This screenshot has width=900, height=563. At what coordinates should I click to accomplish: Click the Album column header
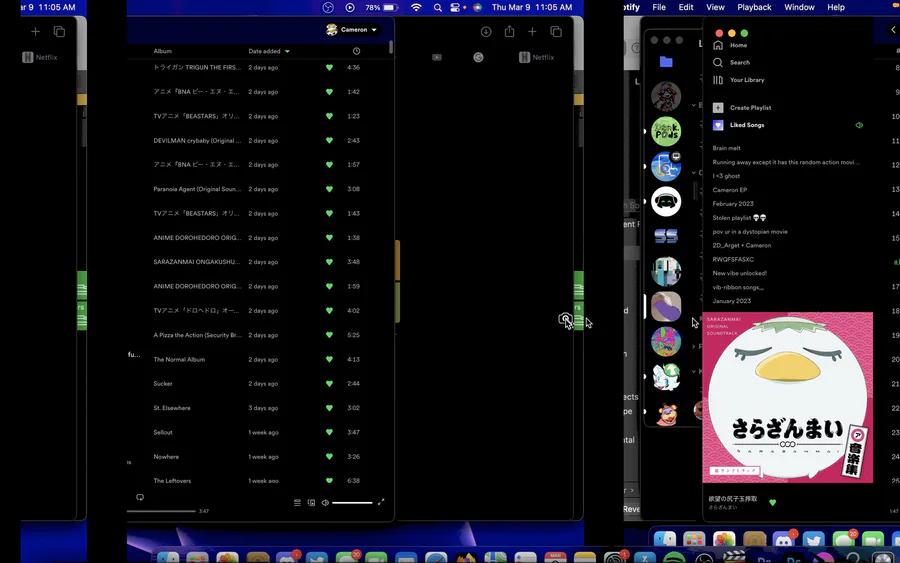tap(162, 51)
